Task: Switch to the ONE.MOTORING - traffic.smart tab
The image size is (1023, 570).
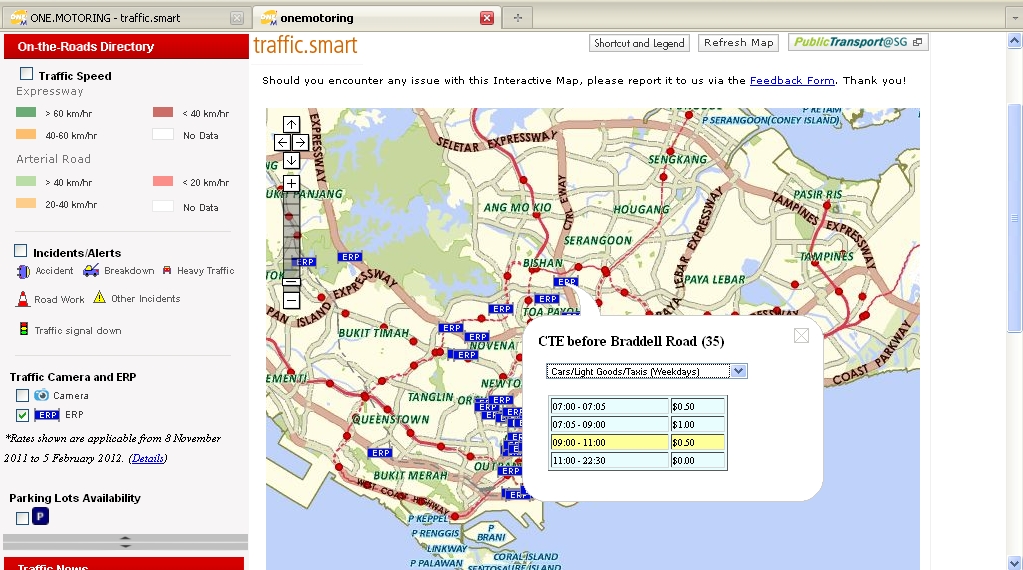Action: (x=127, y=18)
